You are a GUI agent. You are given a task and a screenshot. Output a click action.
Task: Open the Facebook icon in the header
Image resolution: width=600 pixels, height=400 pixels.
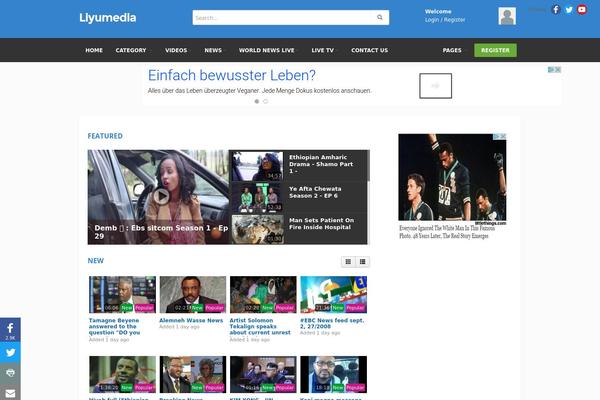click(x=556, y=10)
